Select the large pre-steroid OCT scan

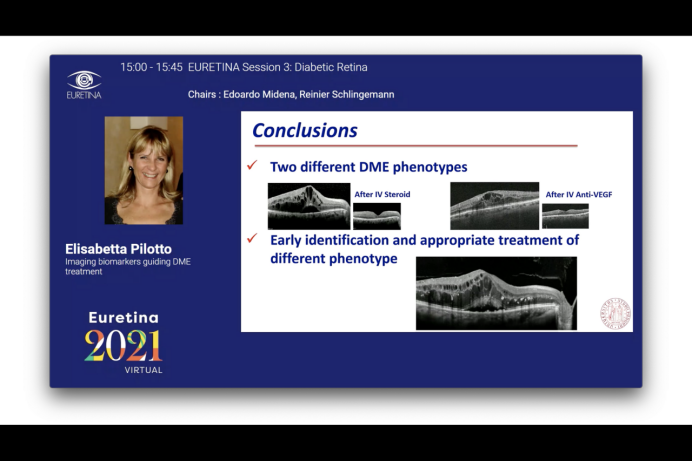(x=308, y=206)
